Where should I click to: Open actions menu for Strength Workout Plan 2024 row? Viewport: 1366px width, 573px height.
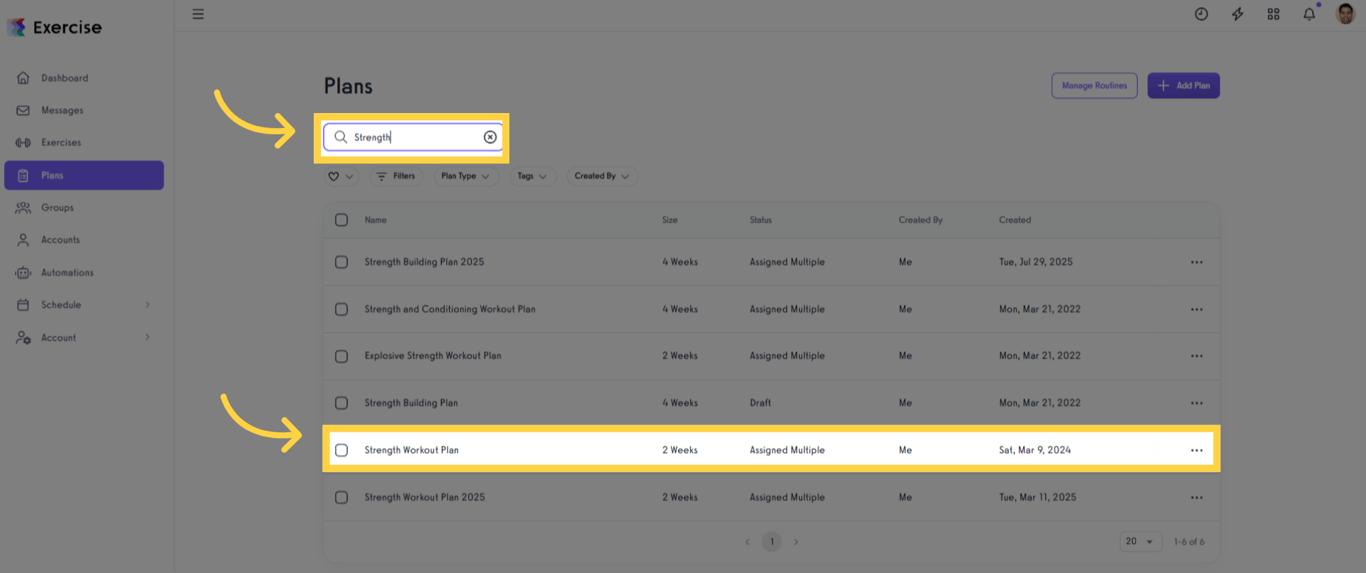click(x=1197, y=450)
